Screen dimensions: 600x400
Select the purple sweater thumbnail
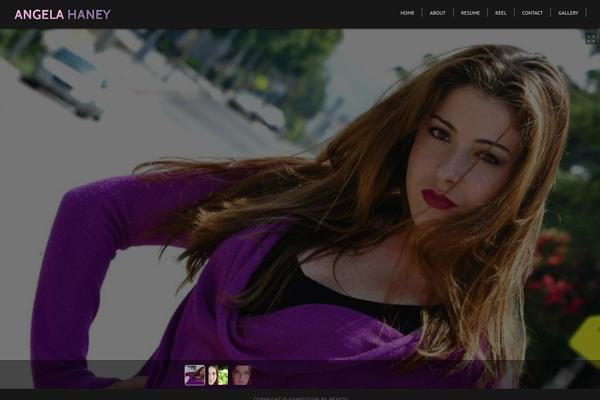click(195, 375)
